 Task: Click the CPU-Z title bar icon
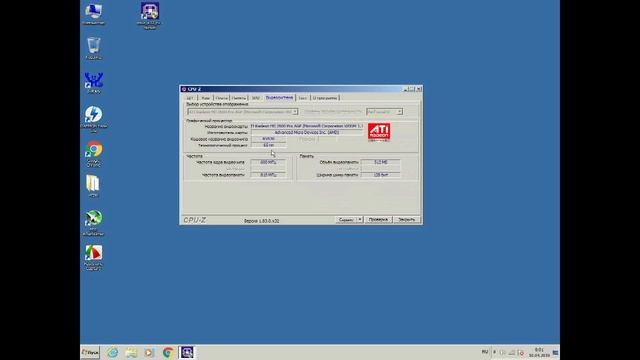click(x=184, y=89)
